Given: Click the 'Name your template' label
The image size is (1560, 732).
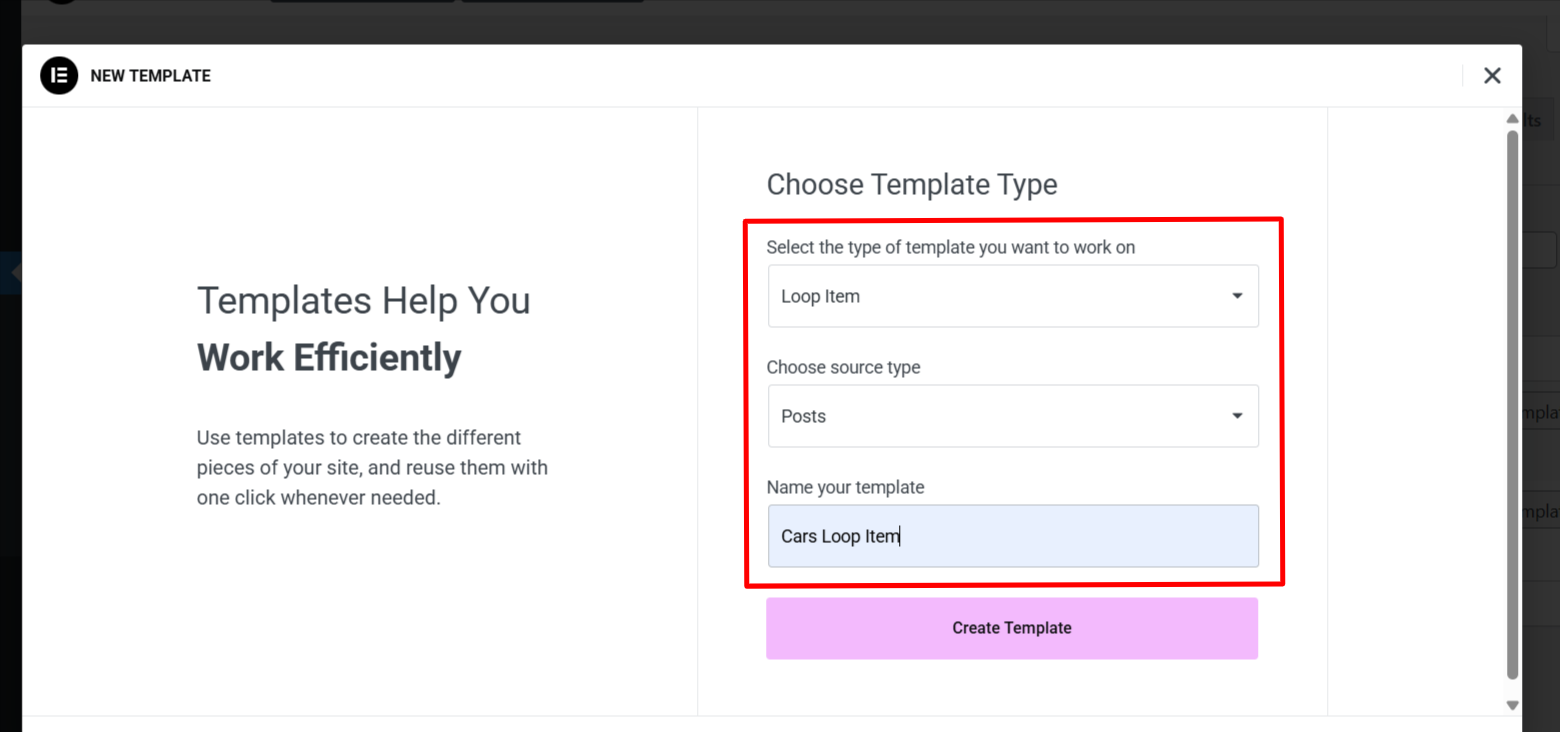Looking at the screenshot, I should pos(845,487).
